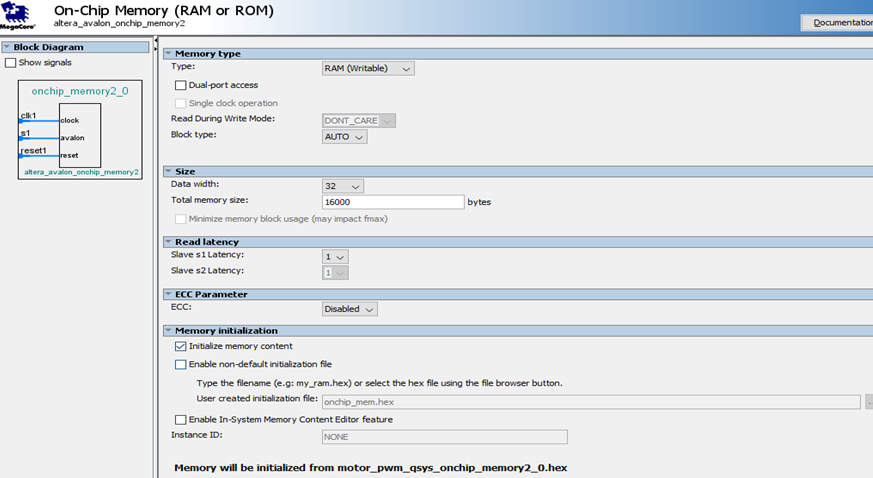Image resolution: width=873 pixels, height=478 pixels.
Task: Collapse the Read latency section
Action: 167,242
